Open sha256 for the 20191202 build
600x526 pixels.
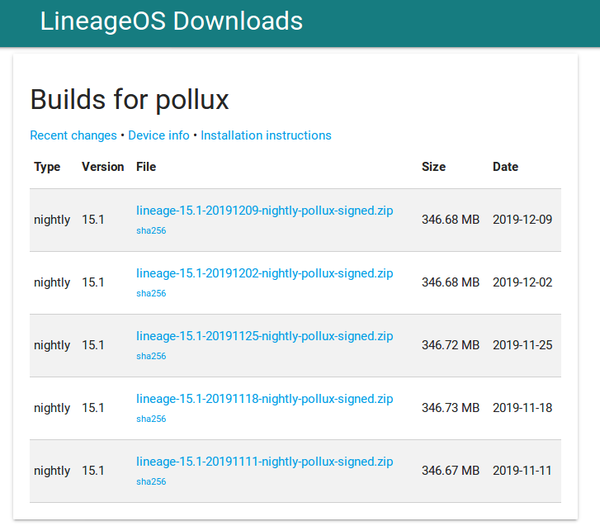[151, 293]
